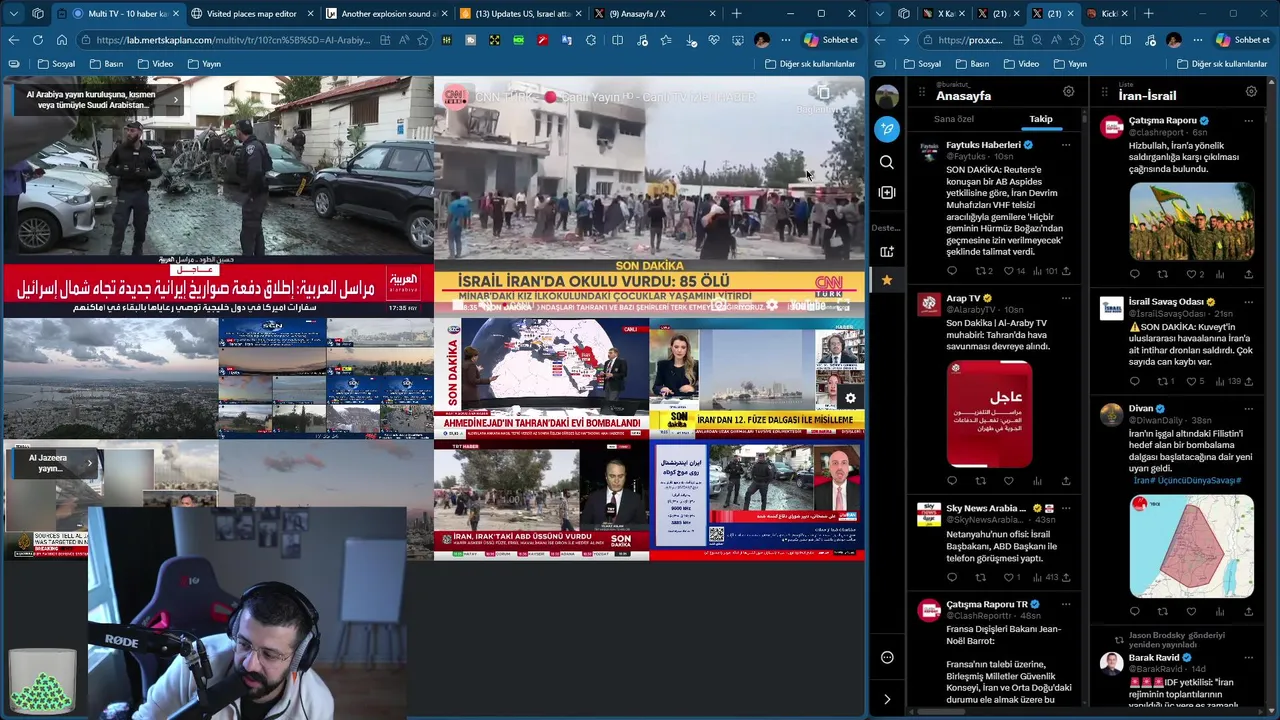Open İran-İsrail column settings gear
1280x720 pixels.
(x=1251, y=92)
